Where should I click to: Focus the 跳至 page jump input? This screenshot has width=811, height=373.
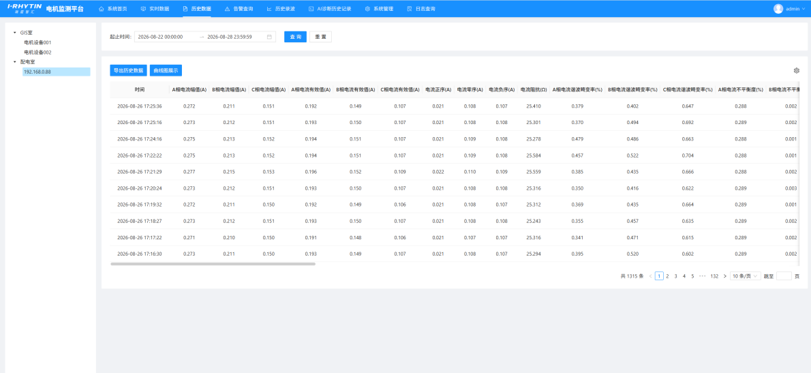[784, 276]
